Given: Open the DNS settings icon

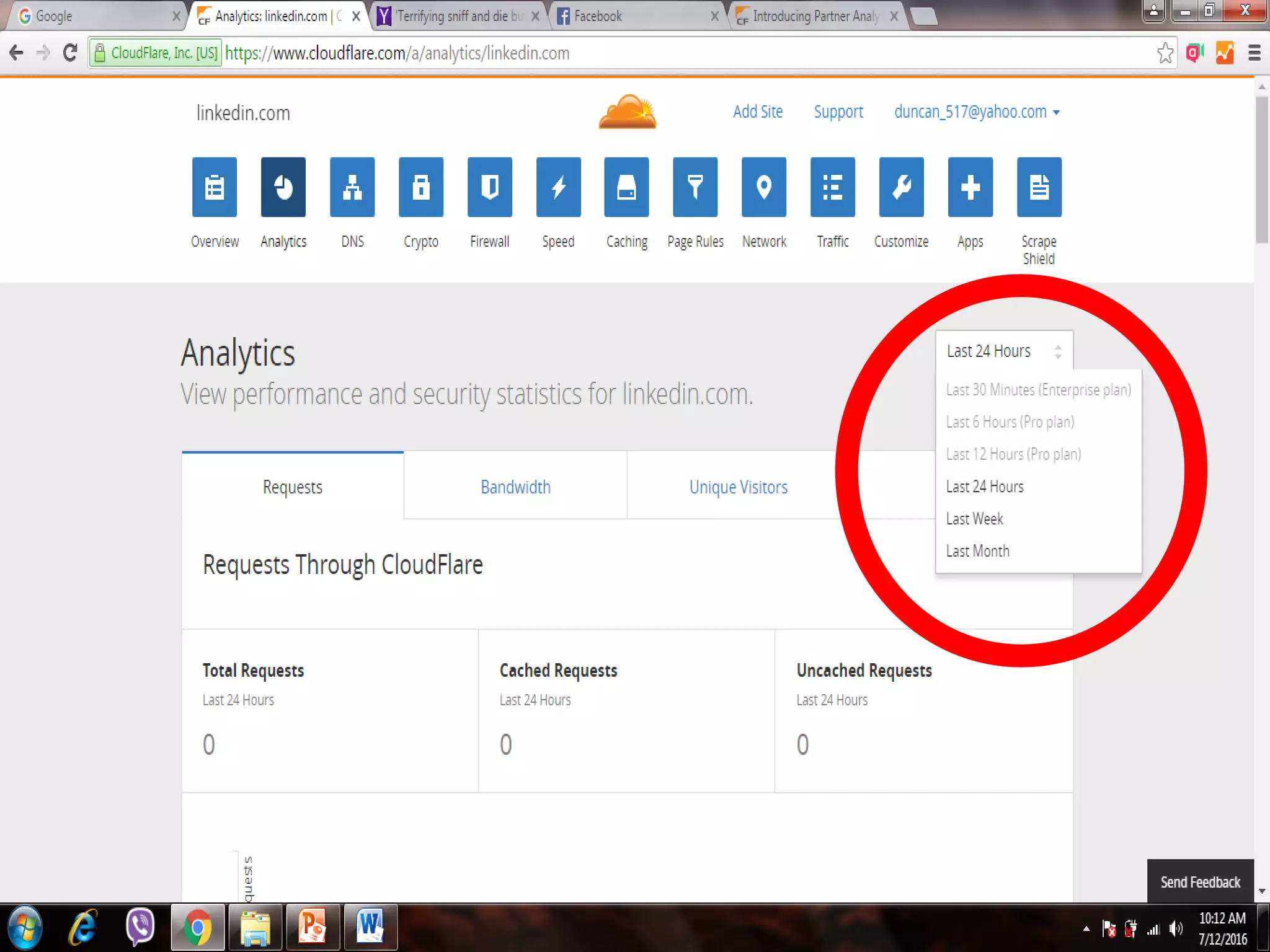Looking at the screenshot, I should 352,187.
